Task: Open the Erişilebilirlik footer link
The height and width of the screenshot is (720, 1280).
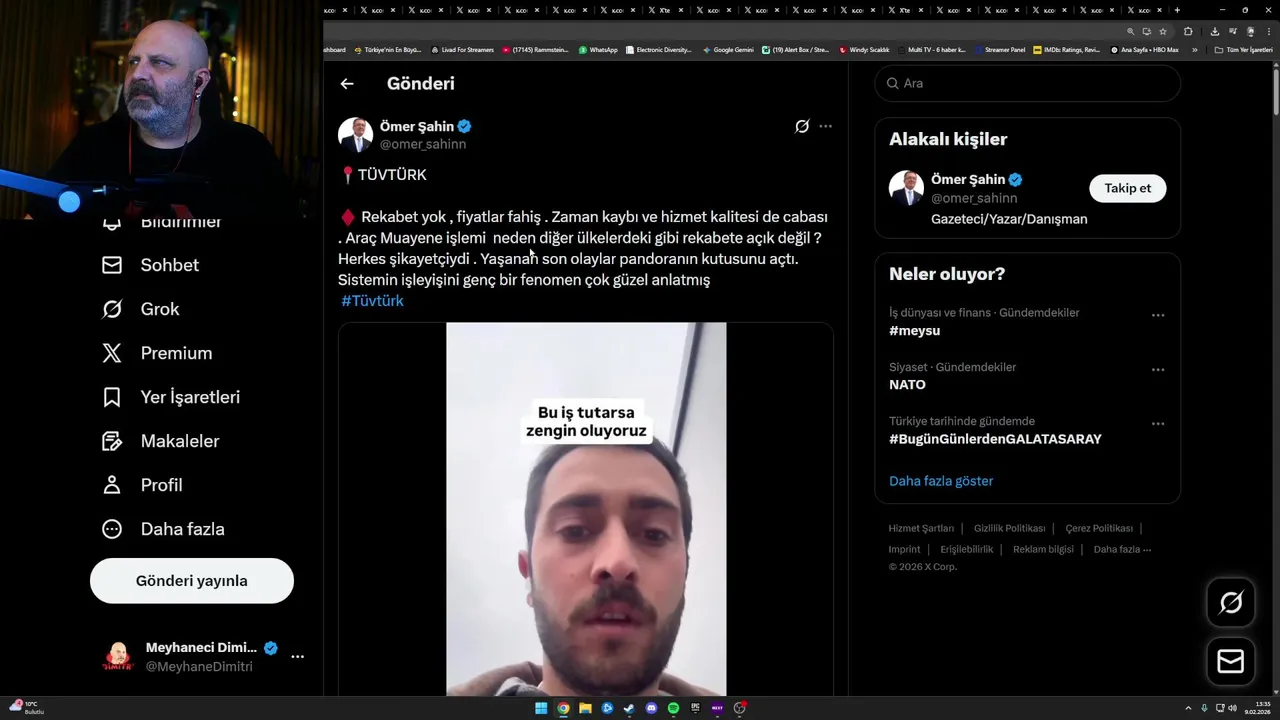Action: click(x=966, y=549)
